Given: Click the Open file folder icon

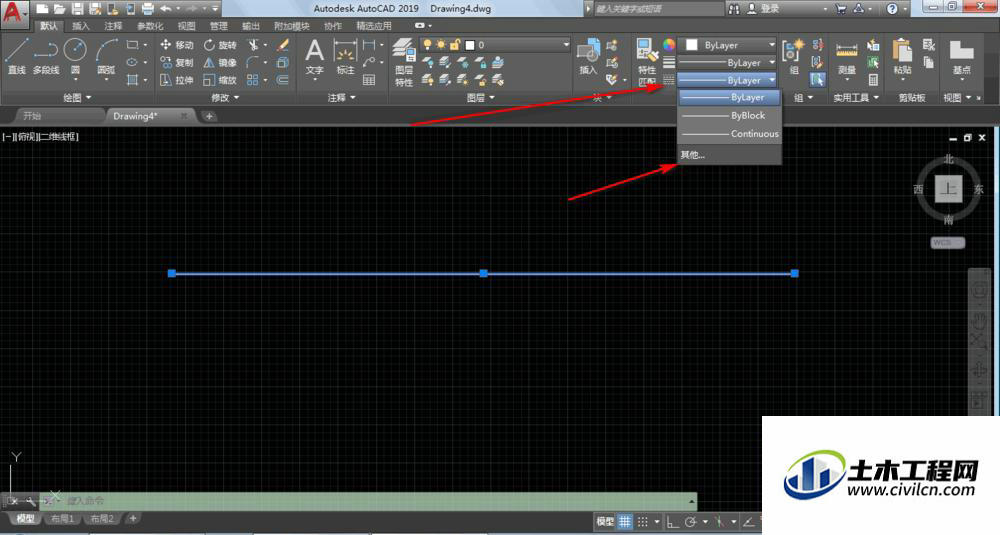Looking at the screenshot, I should click(60, 9).
